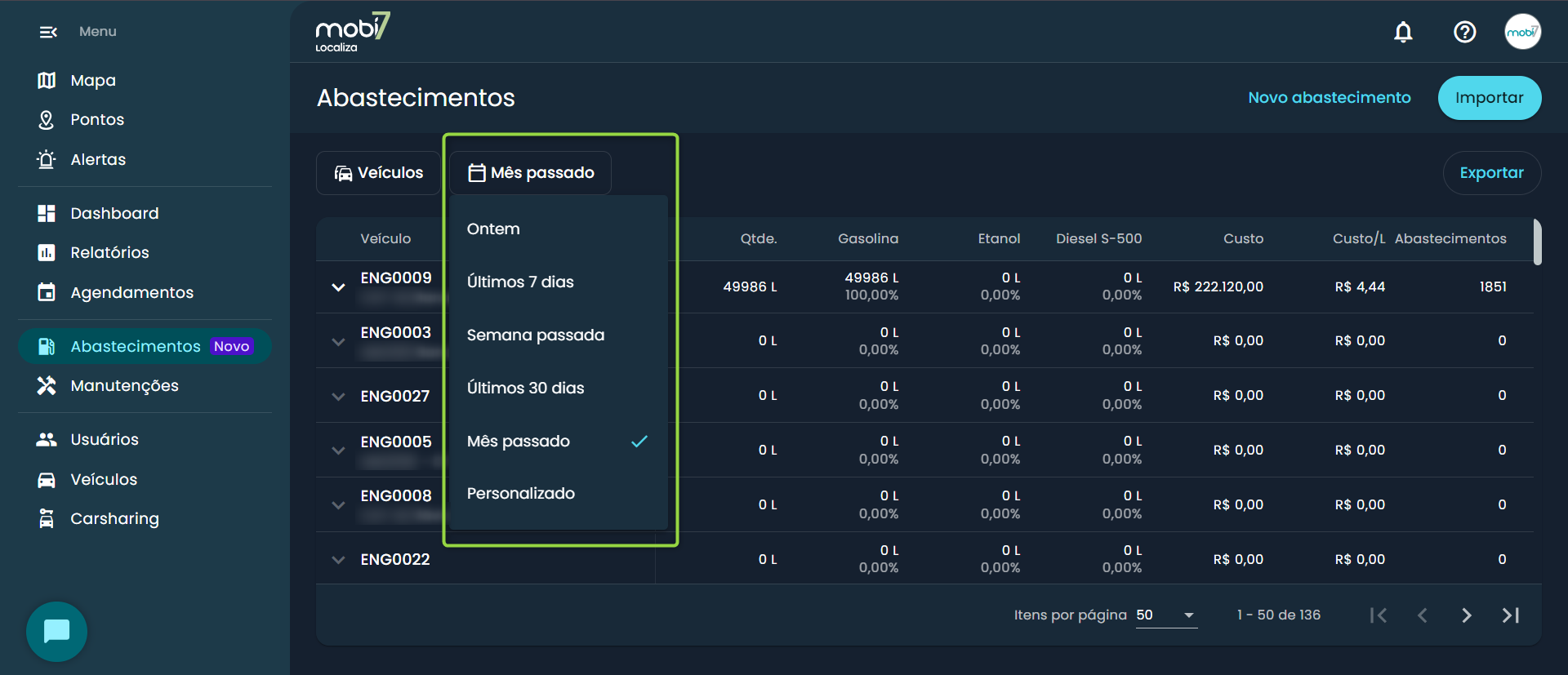The height and width of the screenshot is (675, 1568).
Task: Collapse the sidebar menu icon
Action: [48, 32]
